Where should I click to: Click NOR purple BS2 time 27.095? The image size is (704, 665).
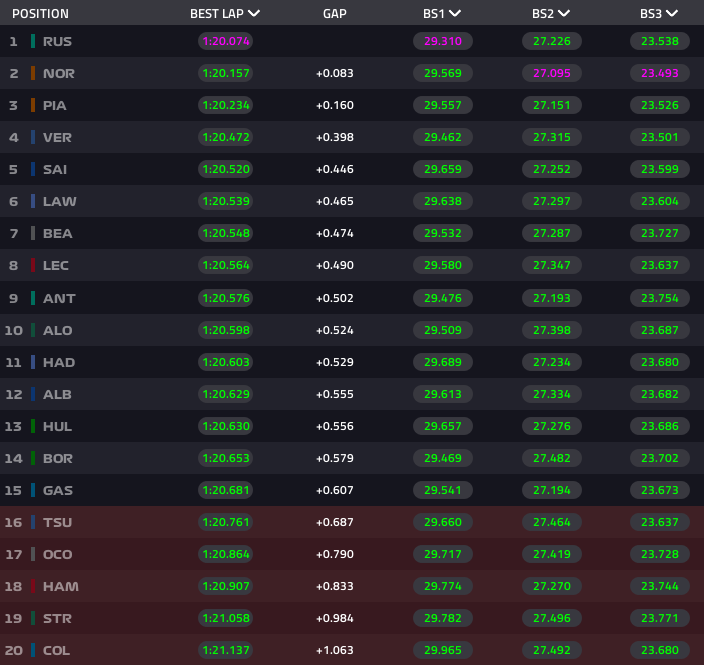[x=550, y=73]
